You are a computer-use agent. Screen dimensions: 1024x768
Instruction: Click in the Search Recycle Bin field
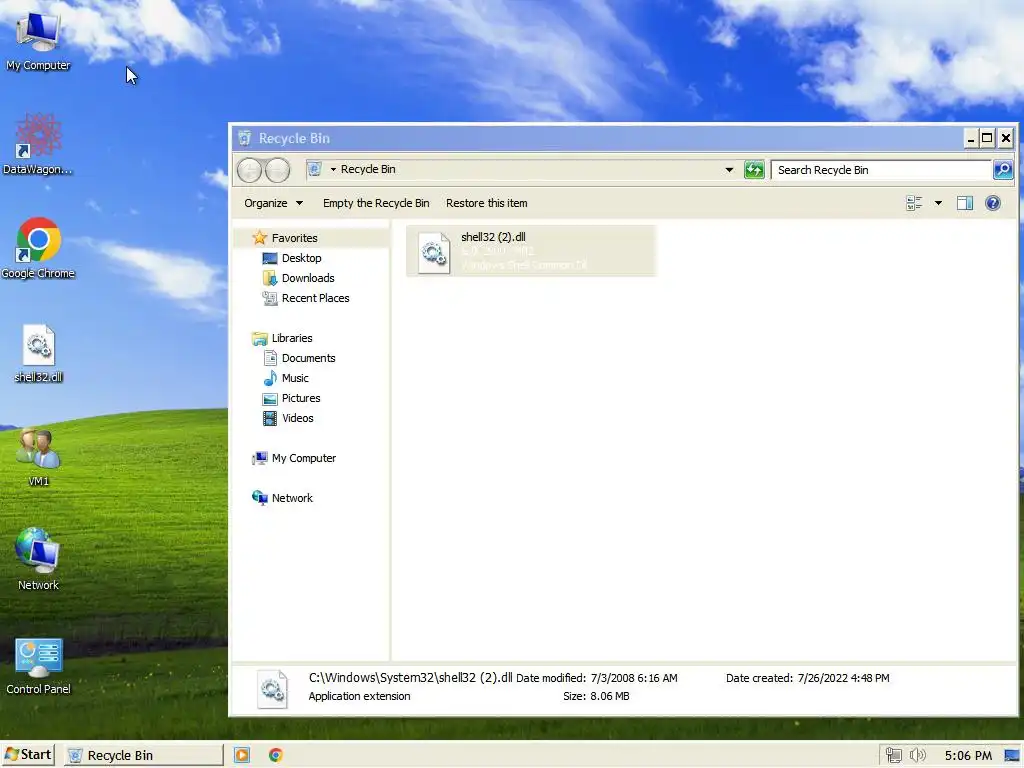pos(882,170)
